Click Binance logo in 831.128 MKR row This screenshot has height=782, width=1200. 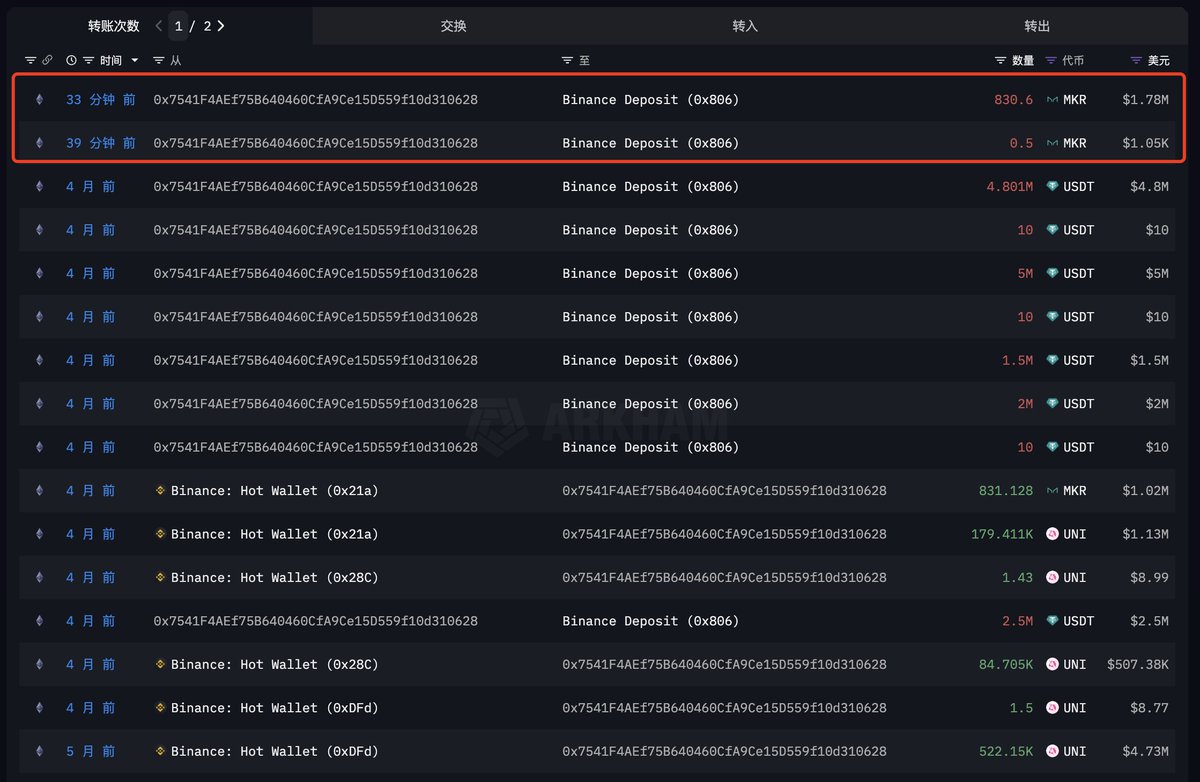[x=160, y=491]
